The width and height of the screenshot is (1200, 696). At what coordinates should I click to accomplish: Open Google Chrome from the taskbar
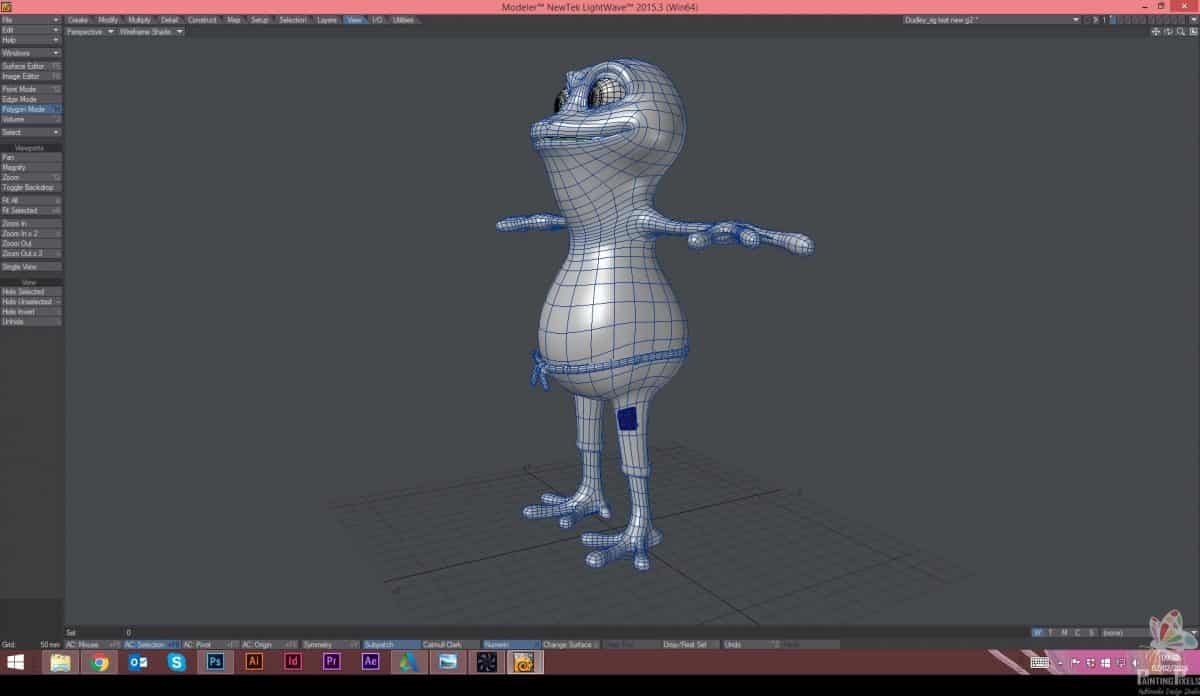coord(99,662)
